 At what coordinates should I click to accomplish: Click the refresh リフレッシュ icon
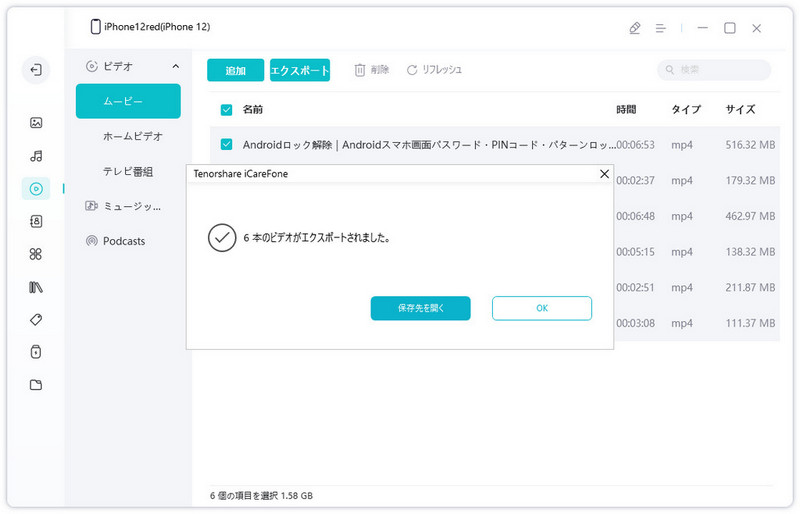412,70
